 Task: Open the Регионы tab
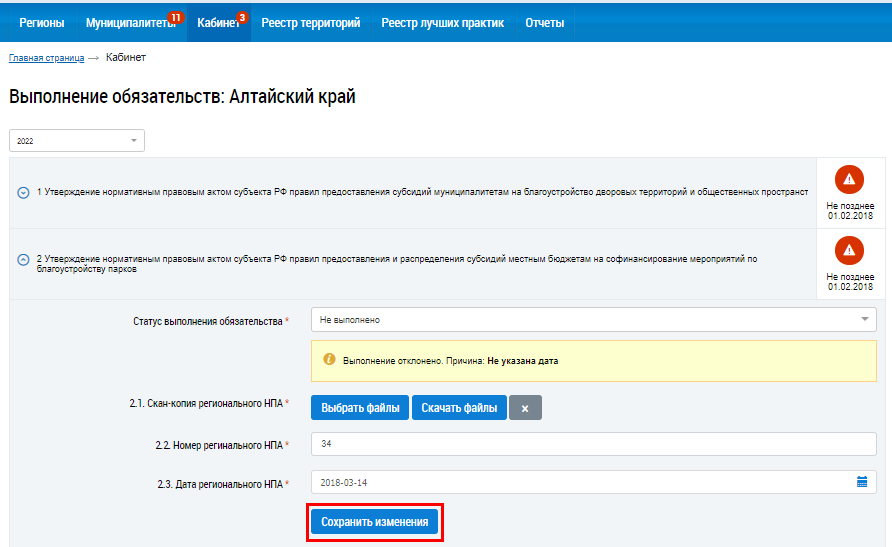coord(42,22)
